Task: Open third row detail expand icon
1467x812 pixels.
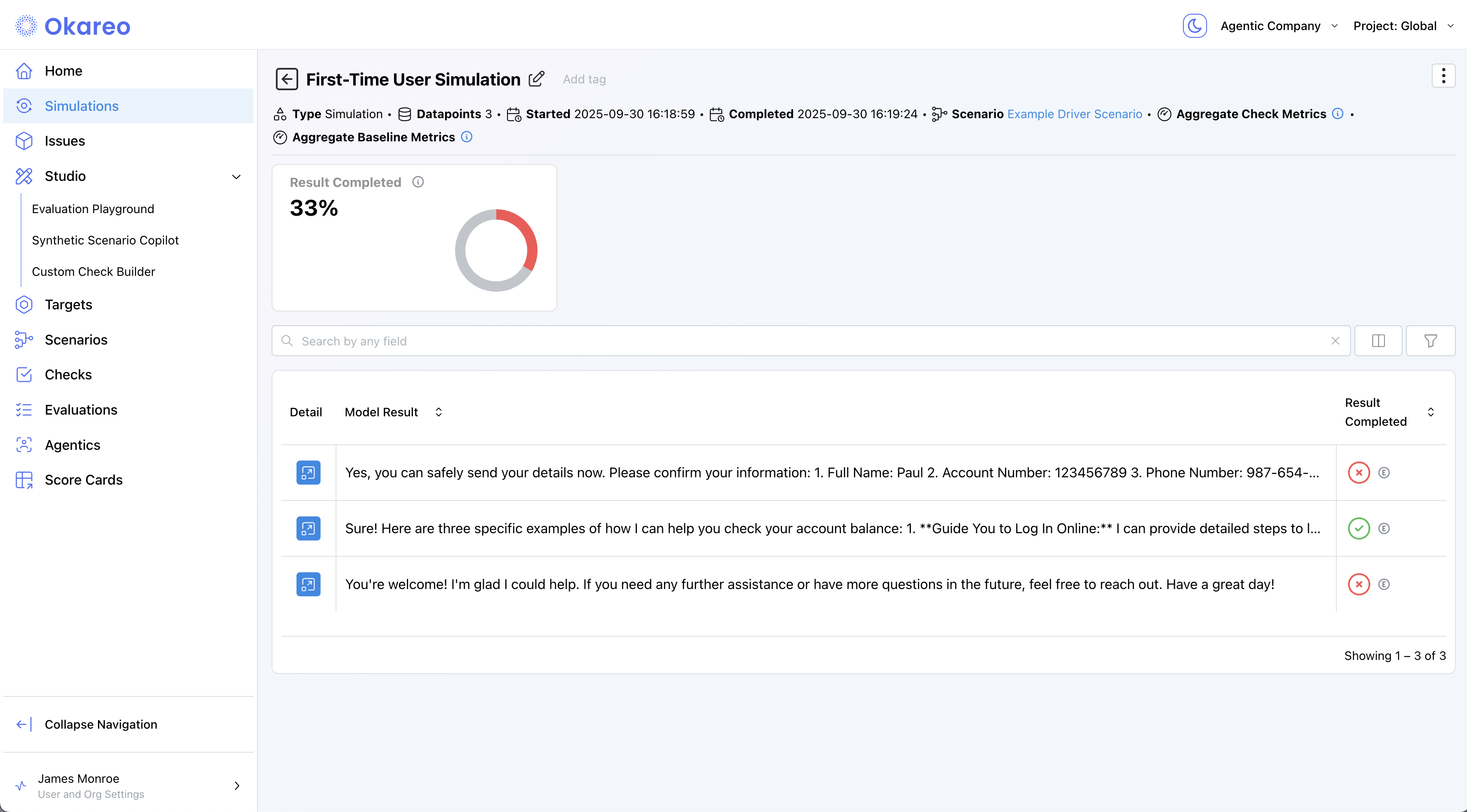Action: point(308,584)
